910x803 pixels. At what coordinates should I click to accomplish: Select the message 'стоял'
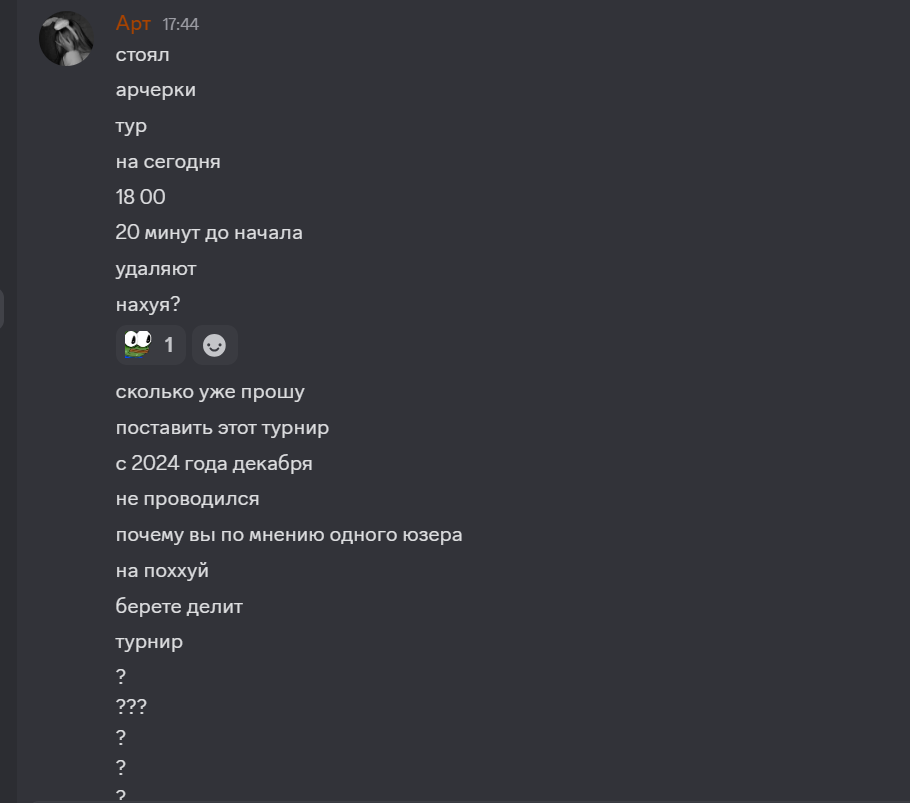[x=142, y=55]
